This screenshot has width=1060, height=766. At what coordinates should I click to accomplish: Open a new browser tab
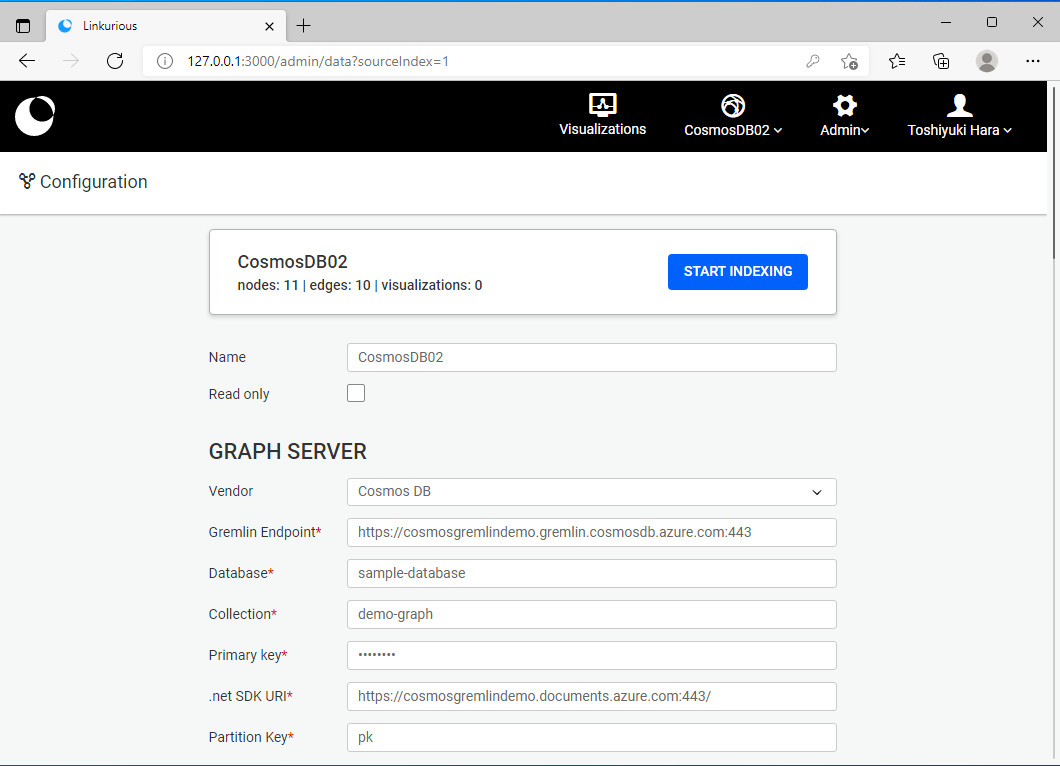pos(304,26)
